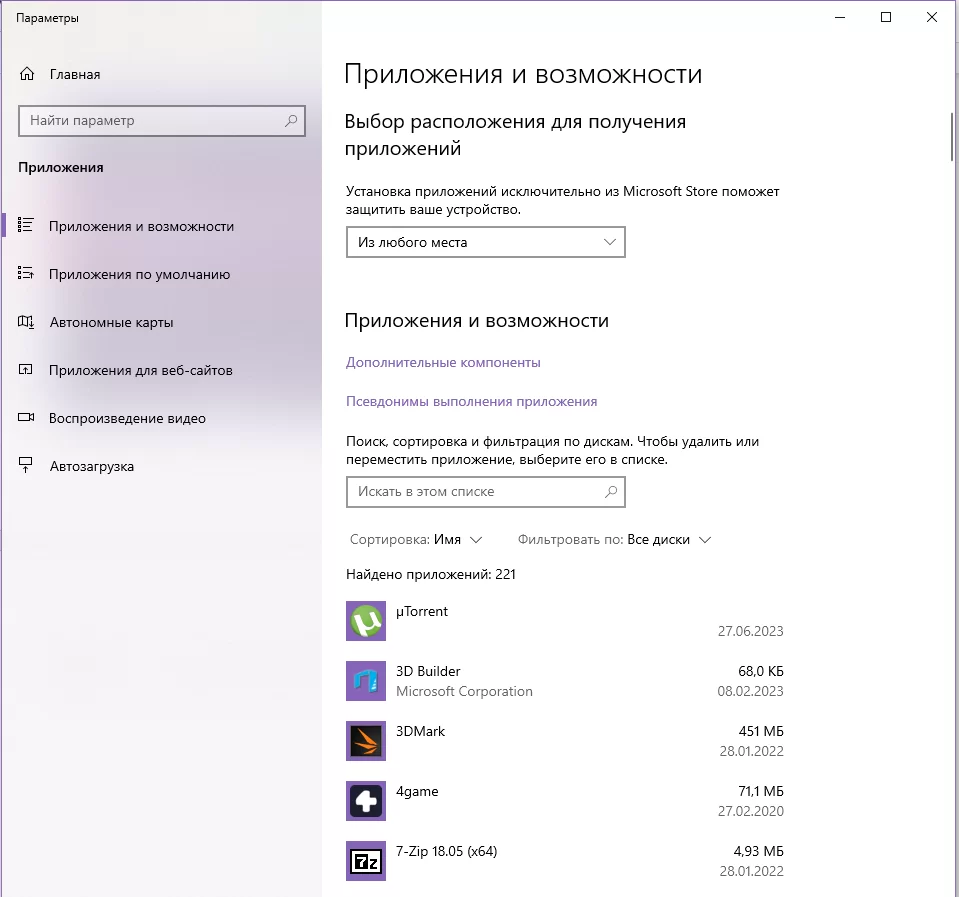Click the Автозагрузка sidebar icon
959x897 pixels.
(x=27, y=466)
